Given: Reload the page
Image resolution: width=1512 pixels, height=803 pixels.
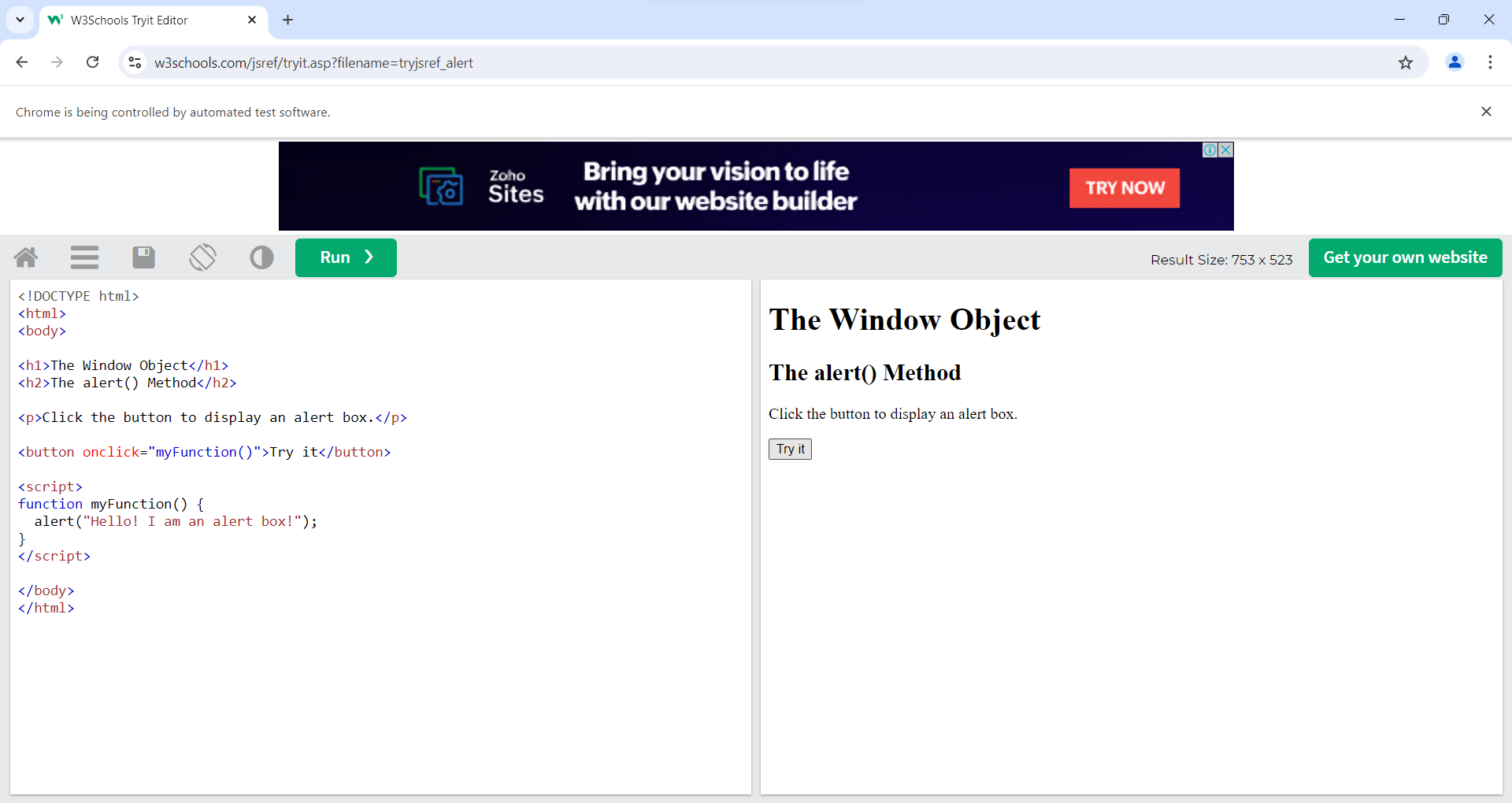Looking at the screenshot, I should 92,62.
